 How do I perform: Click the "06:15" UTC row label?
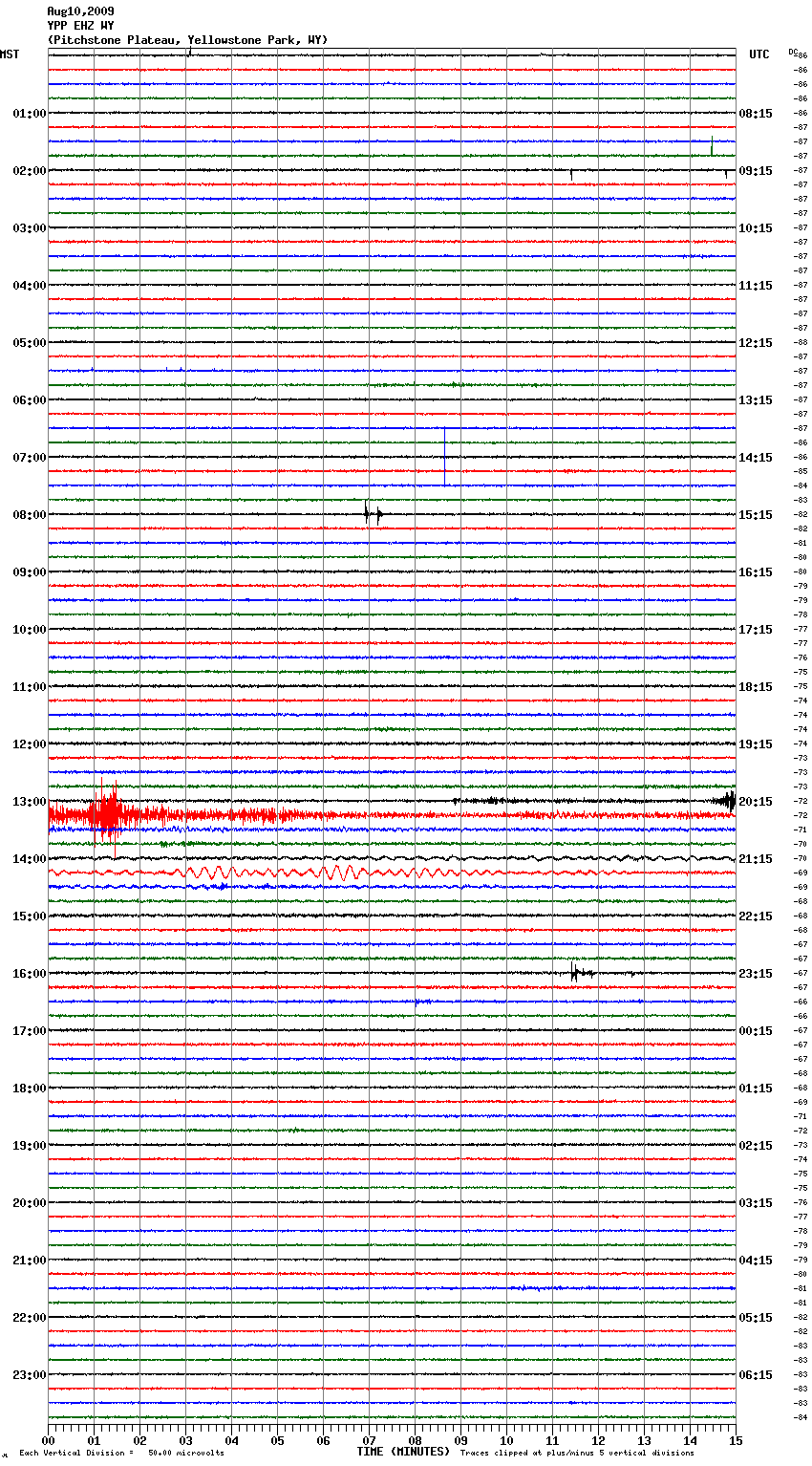click(x=756, y=1375)
